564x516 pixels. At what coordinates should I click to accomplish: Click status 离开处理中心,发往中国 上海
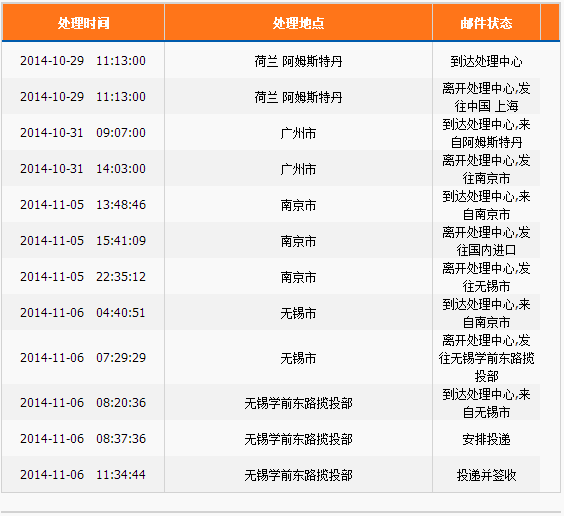click(486, 97)
